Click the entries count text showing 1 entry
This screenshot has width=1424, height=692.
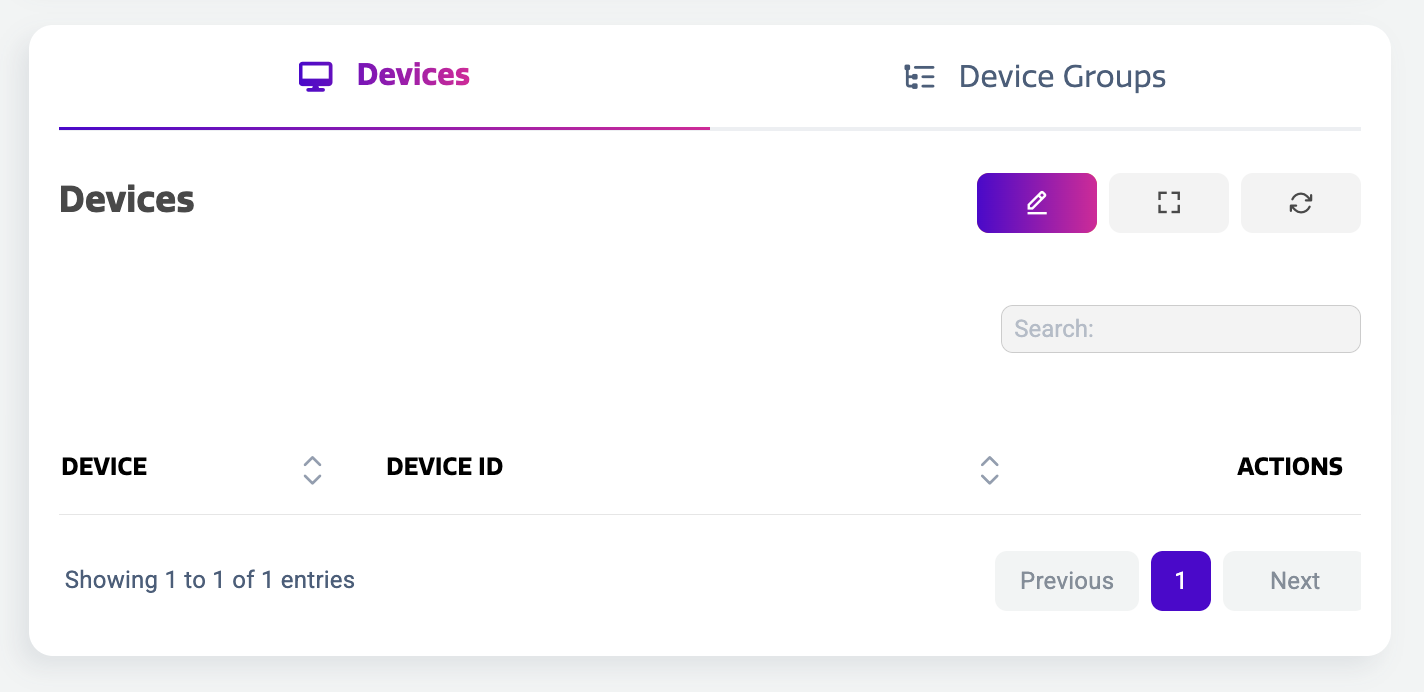point(209,579)
